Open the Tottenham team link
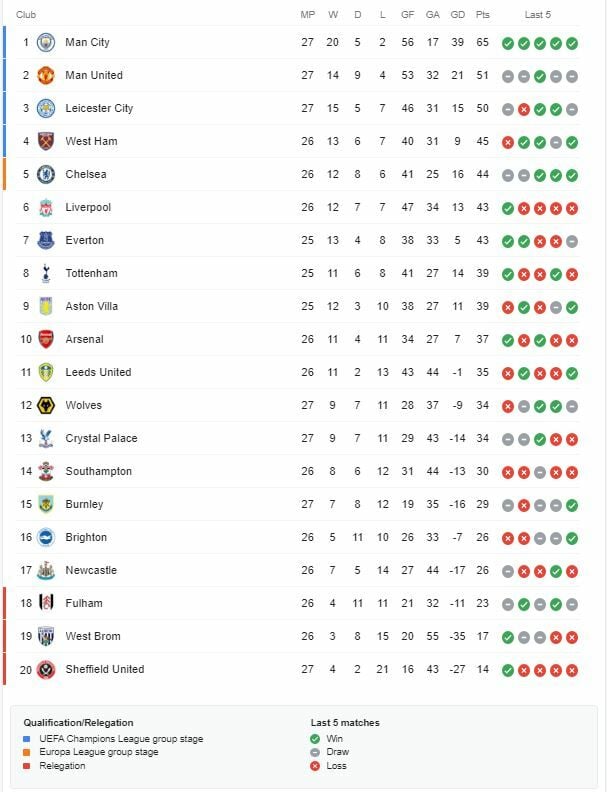 tap(91, 273)
